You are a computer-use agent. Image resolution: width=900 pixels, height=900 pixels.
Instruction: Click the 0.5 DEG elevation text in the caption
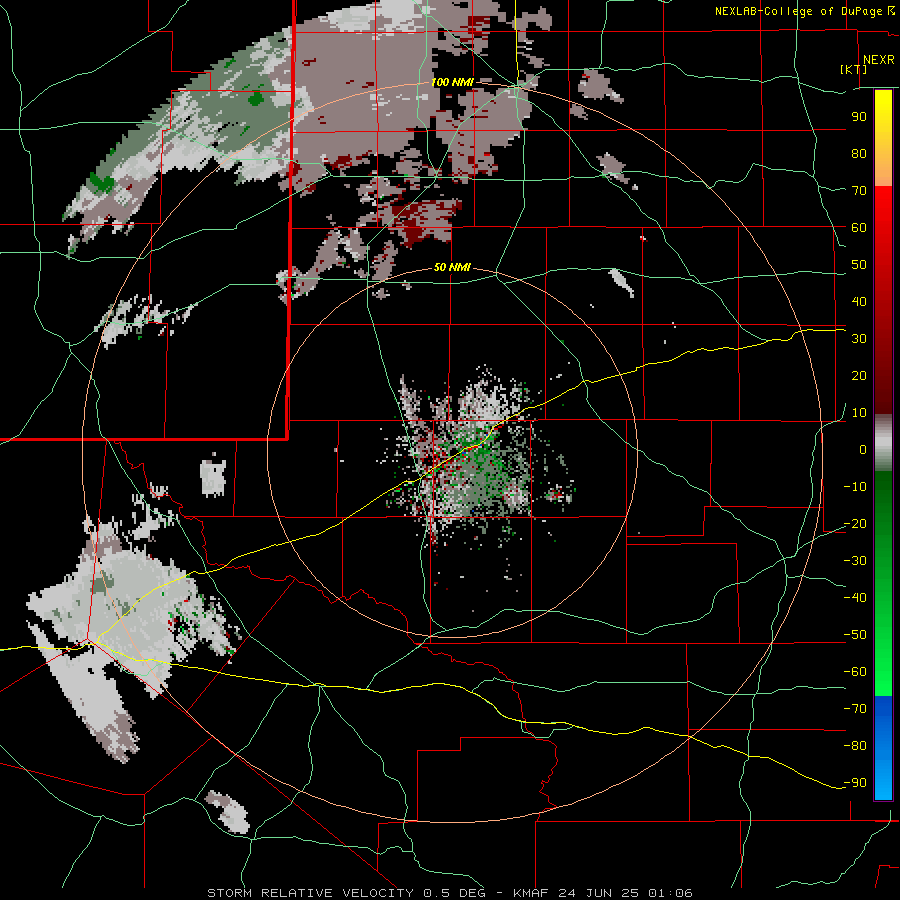(453, 893)
